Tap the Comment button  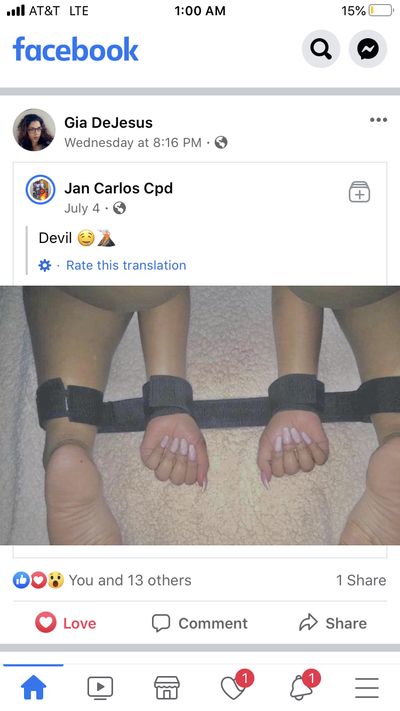(x=200, y=623)
